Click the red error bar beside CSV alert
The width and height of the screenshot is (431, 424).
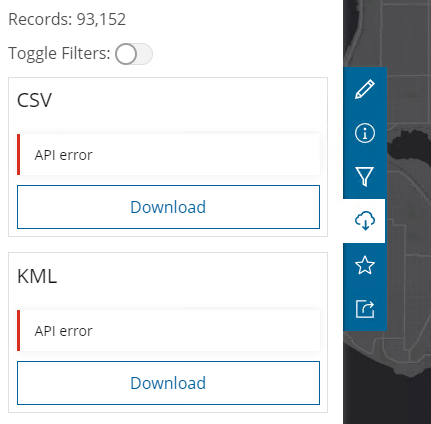[x=19, y=155]
